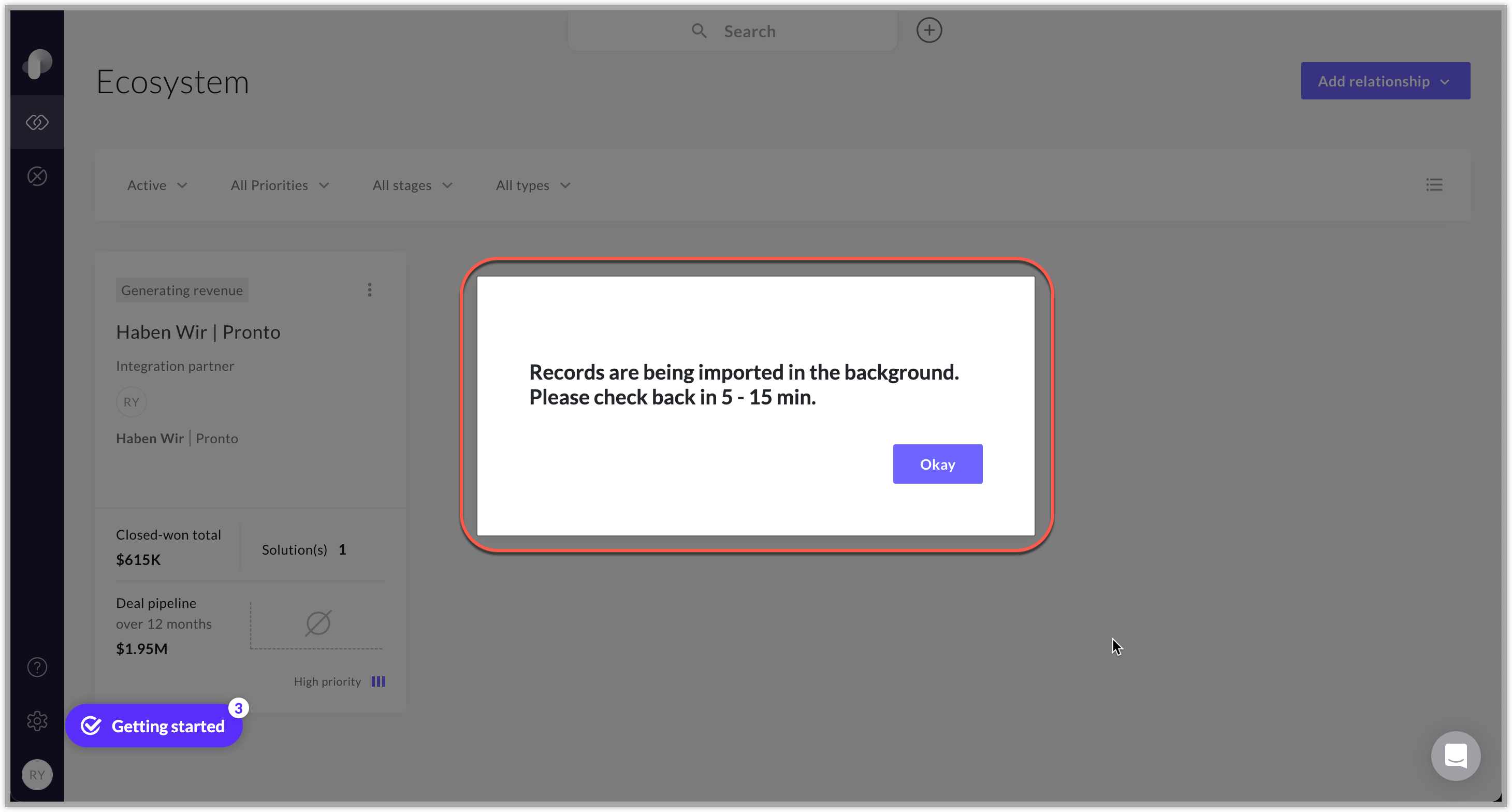Expand the All types filter
1512x812 pixels.
click(x=533, y=185)
